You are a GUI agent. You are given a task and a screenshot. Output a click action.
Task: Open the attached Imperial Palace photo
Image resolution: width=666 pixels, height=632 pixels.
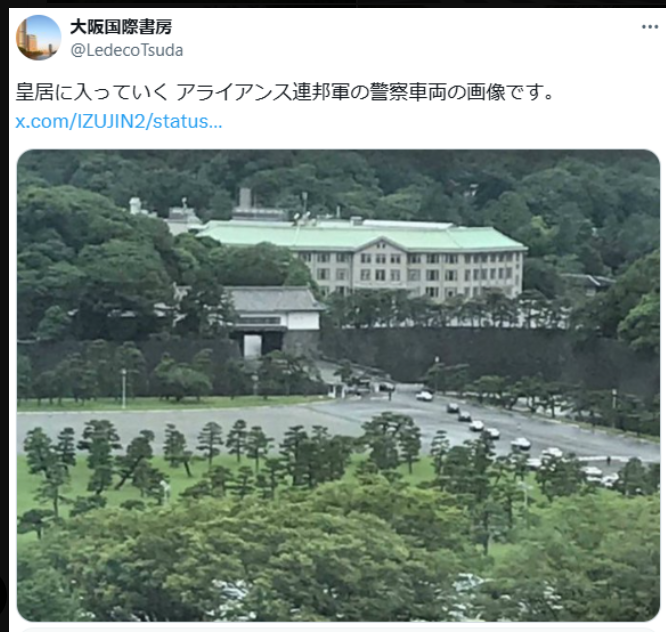(338, 386)
